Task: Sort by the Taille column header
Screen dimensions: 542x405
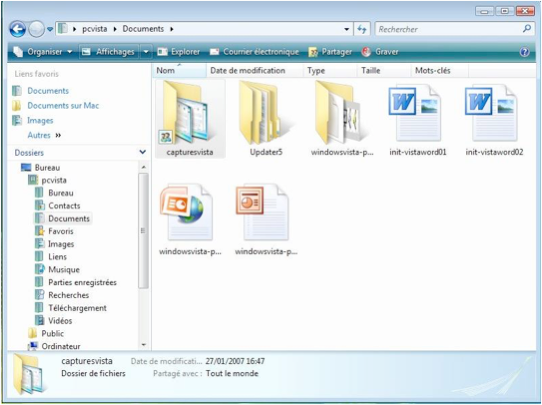Action: [x=371, y=71]
